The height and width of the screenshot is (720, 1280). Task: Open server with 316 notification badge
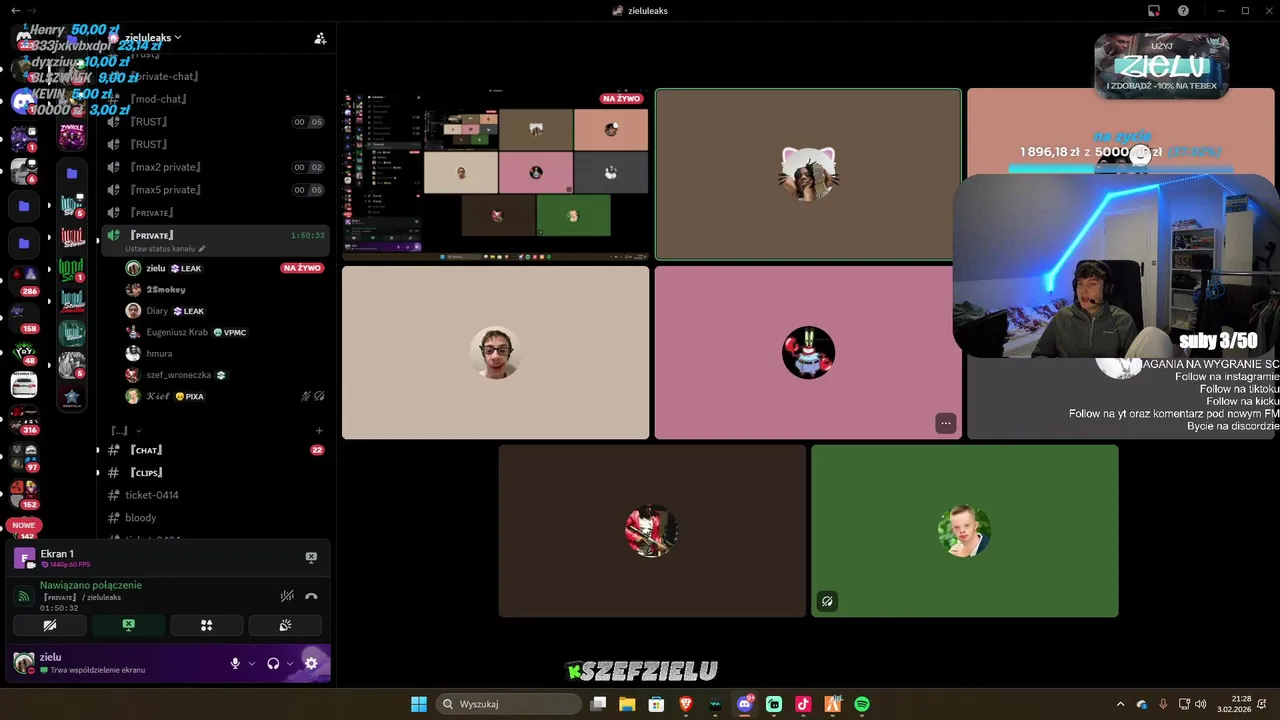[x=24, y=419]
